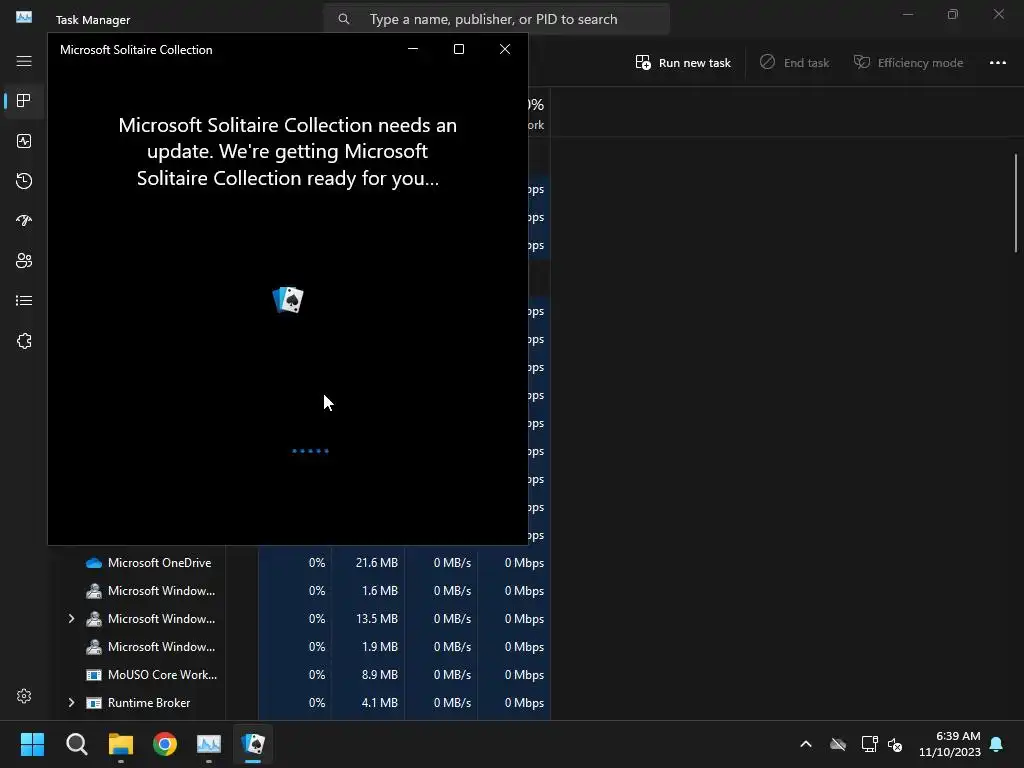The image size is (1024, 768).
Task: Click the muted volume tray icon
Action: point(895,744)
